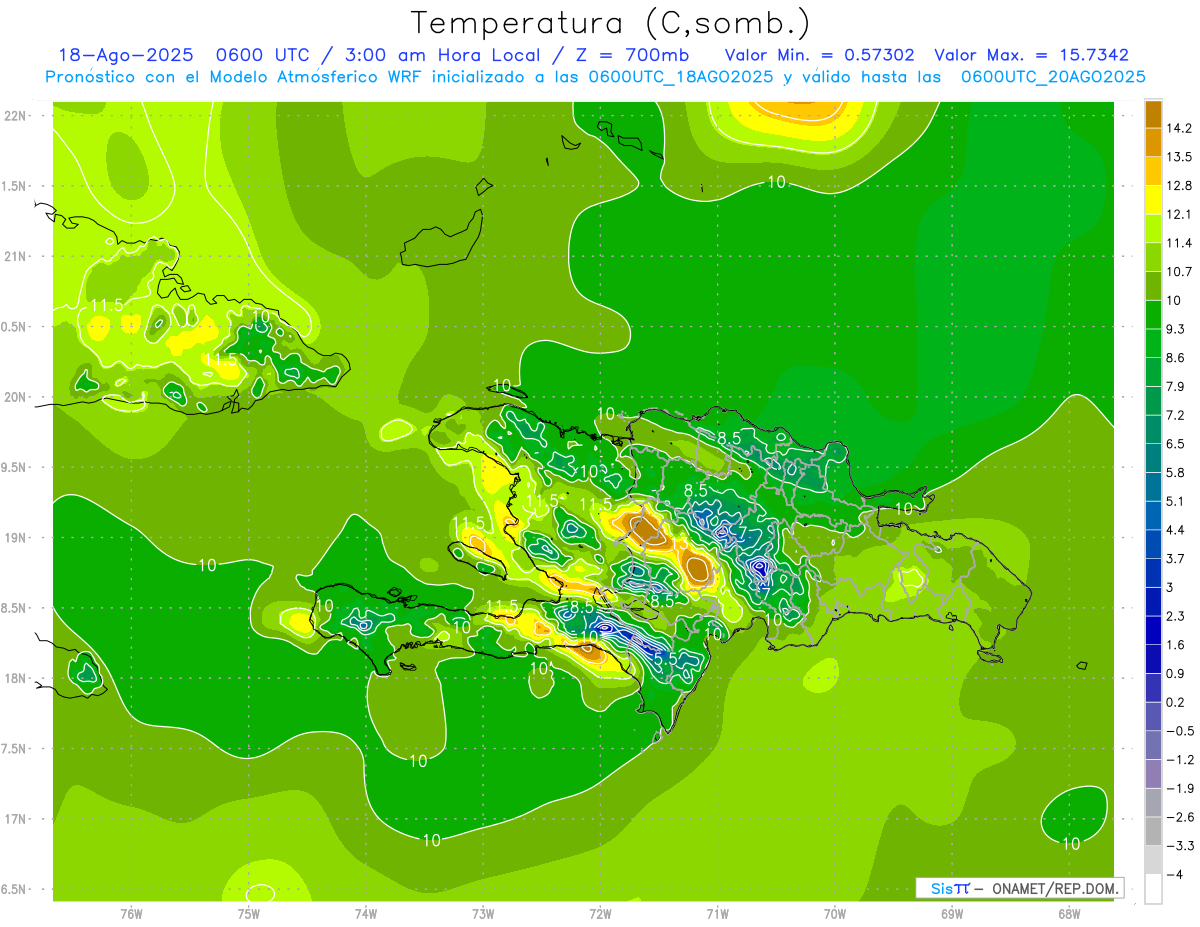Click the '75W' longitude axis label
Viewport: 1200px width, 927px height.
249,914
